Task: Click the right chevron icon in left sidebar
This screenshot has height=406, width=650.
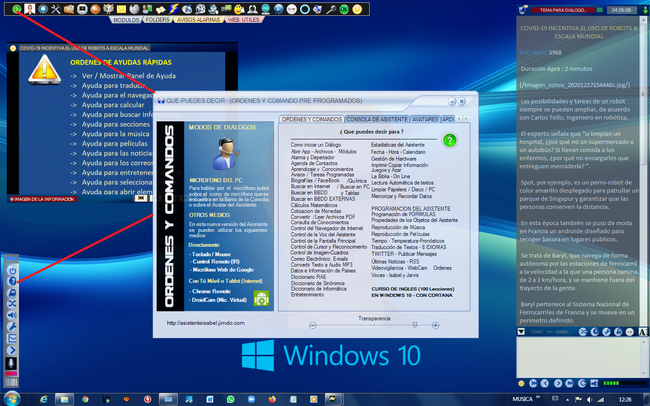Action: pos(12,350)
